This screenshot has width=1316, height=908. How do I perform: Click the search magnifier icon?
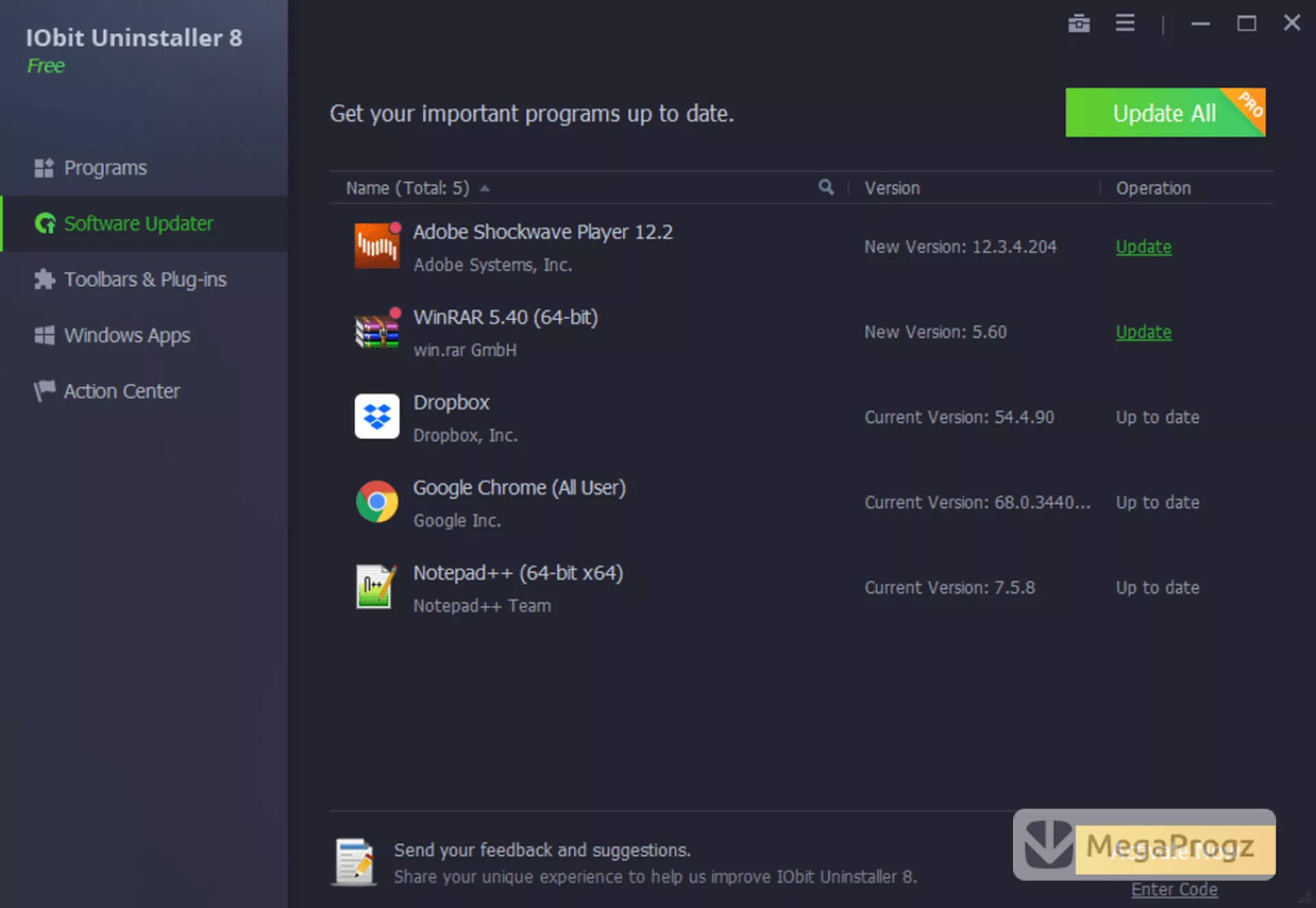(x=826, y=187)
